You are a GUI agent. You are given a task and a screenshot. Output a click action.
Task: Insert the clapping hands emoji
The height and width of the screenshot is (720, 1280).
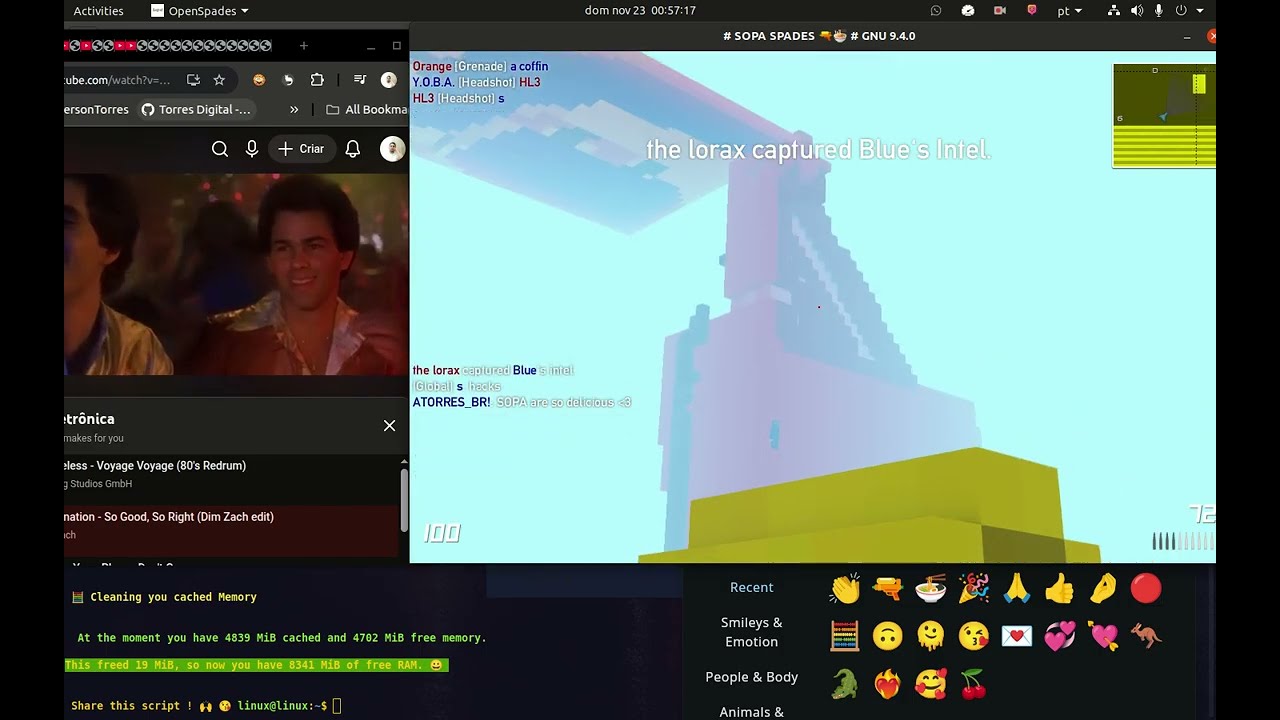click(x=845, y=589)
